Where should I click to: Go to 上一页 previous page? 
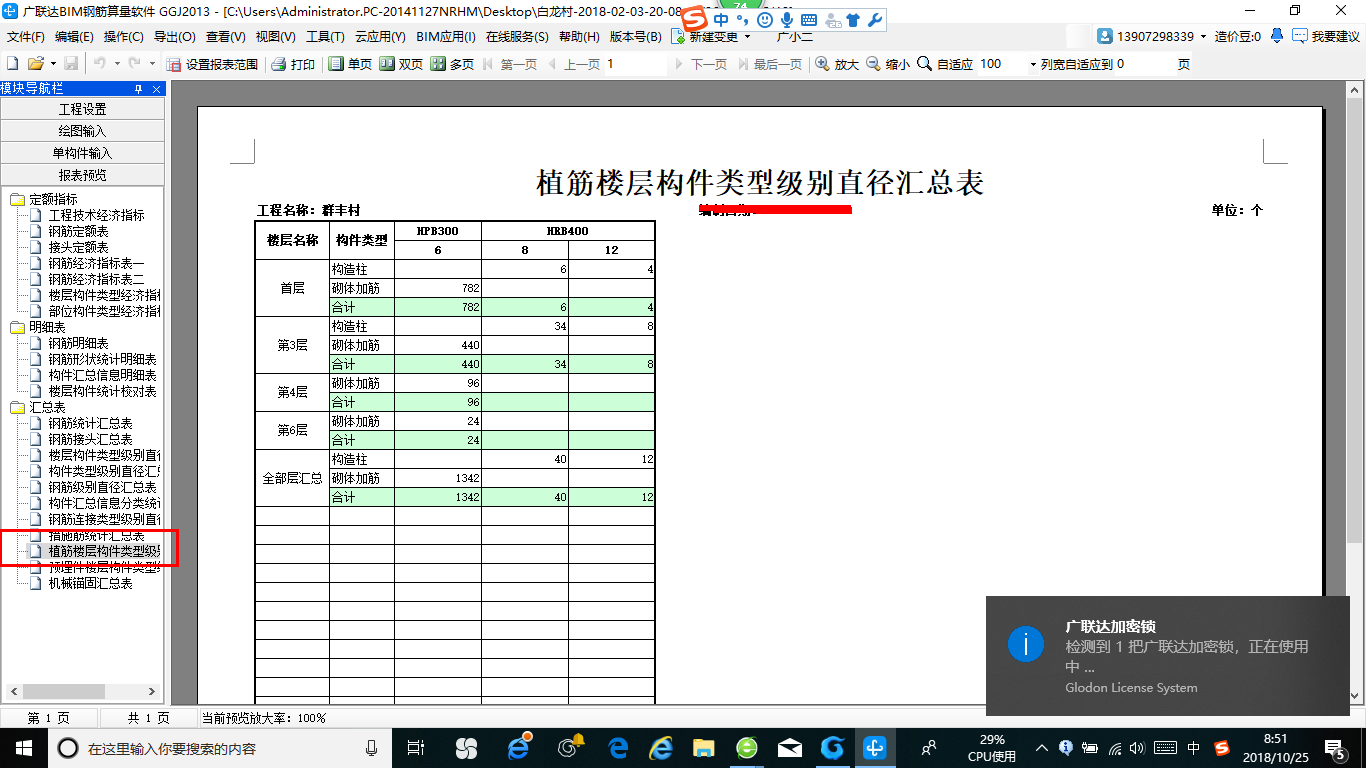pos(574,64)
